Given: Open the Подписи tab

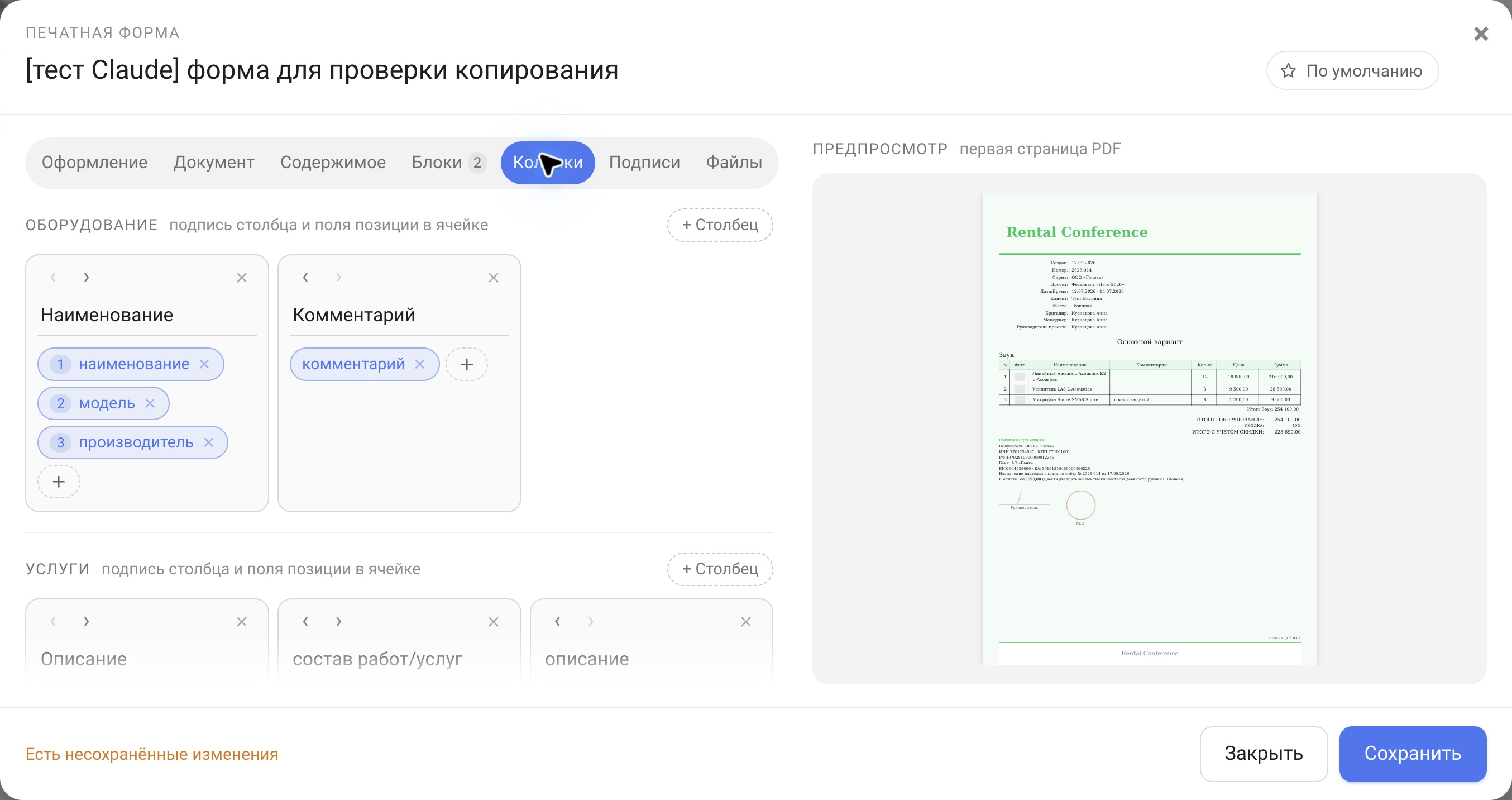Looking at the screenshot, I should pos(644,163).
